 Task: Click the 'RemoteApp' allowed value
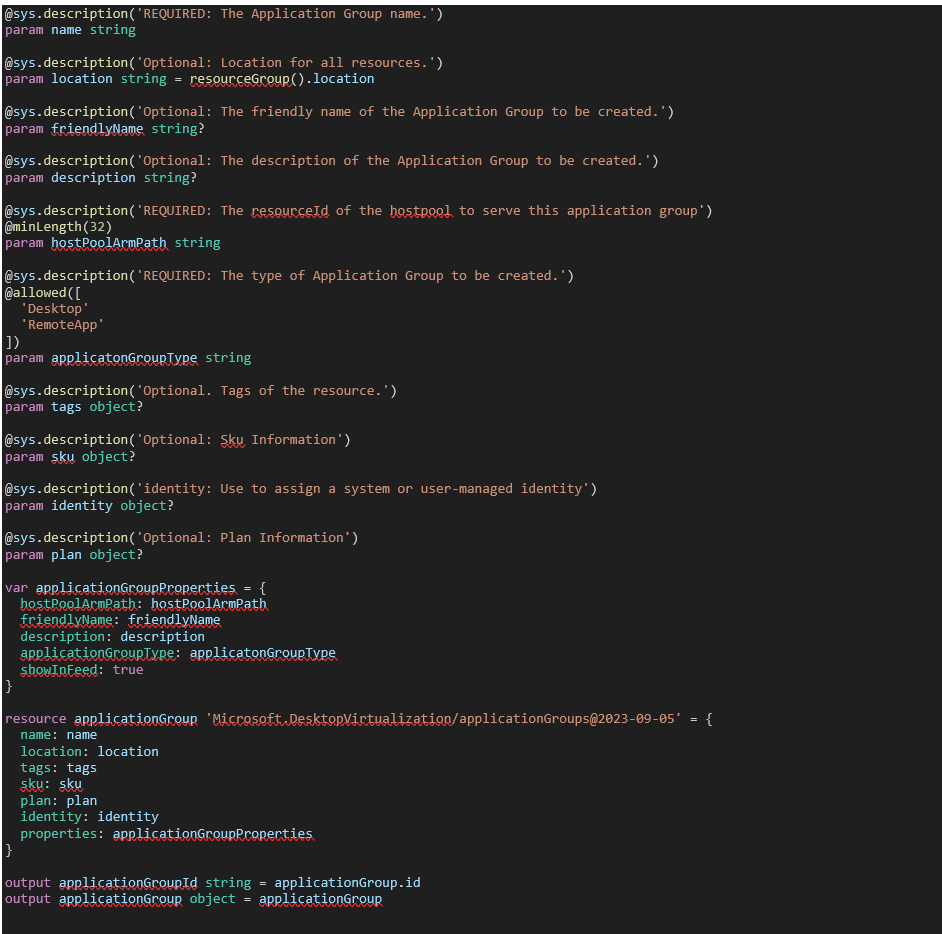(62, 324)
